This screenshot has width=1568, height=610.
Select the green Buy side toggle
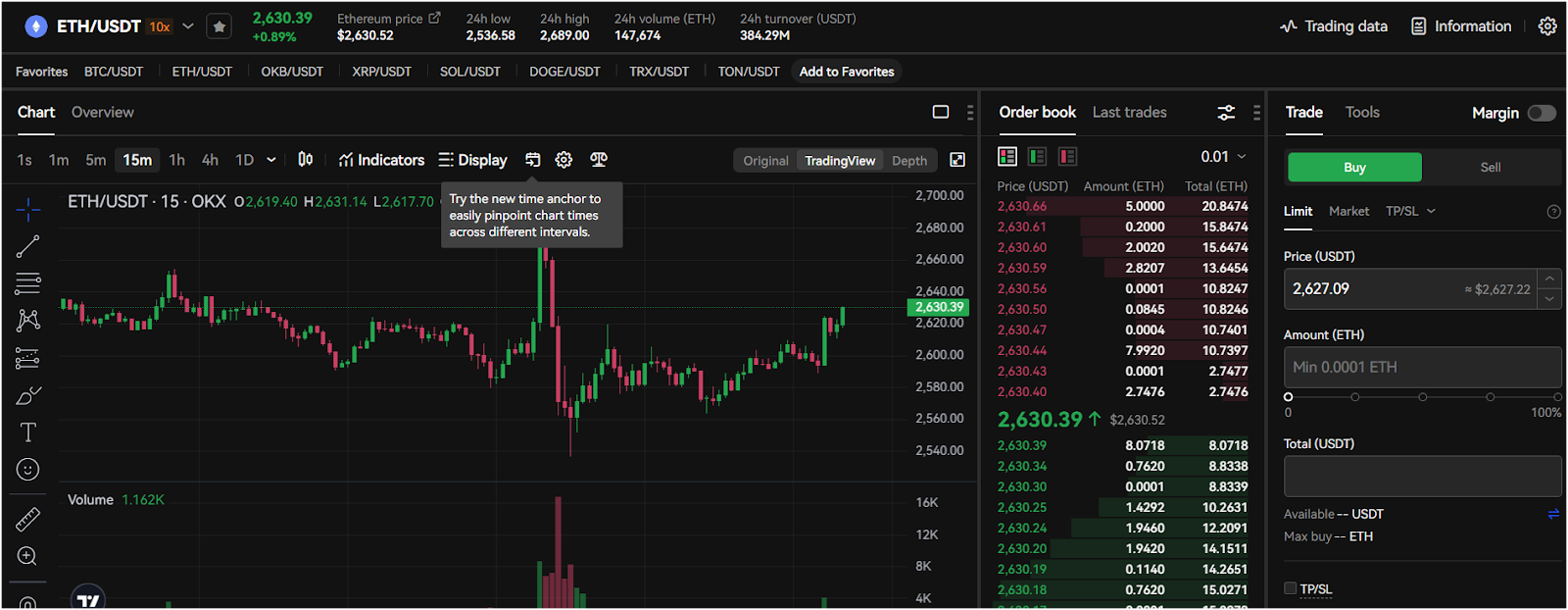point(1354,168)
